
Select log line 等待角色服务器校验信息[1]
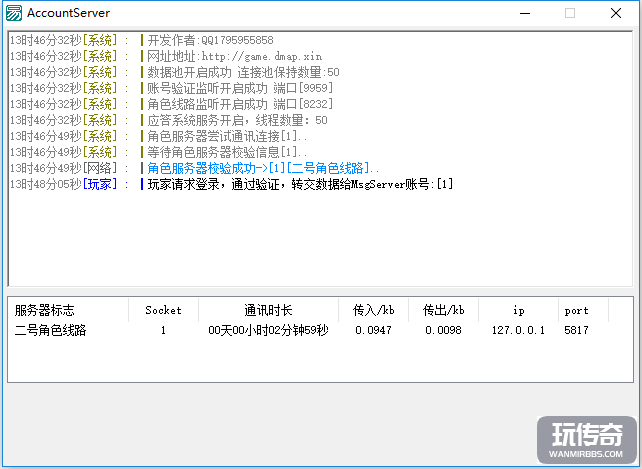point(158,152)
